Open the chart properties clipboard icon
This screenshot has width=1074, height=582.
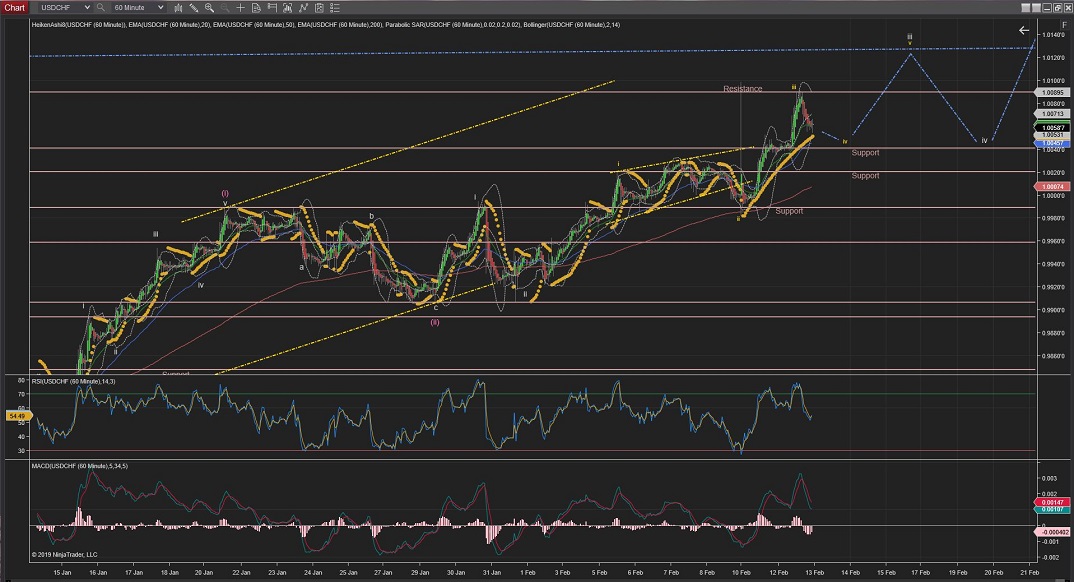(x=319, y=8)
